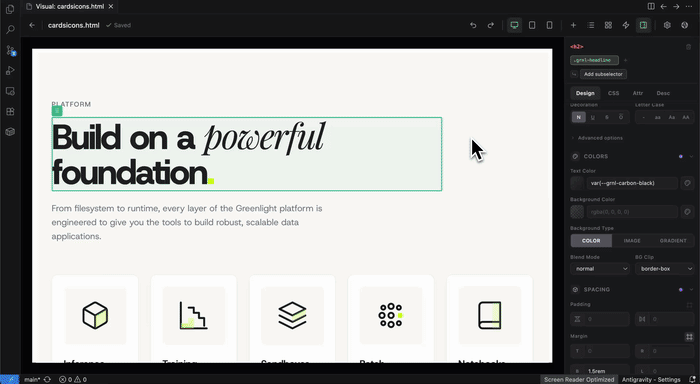This screenshot has width=700, height=384.
Task: Set letter case to lowercase (aa)
Action: point(658,117)
